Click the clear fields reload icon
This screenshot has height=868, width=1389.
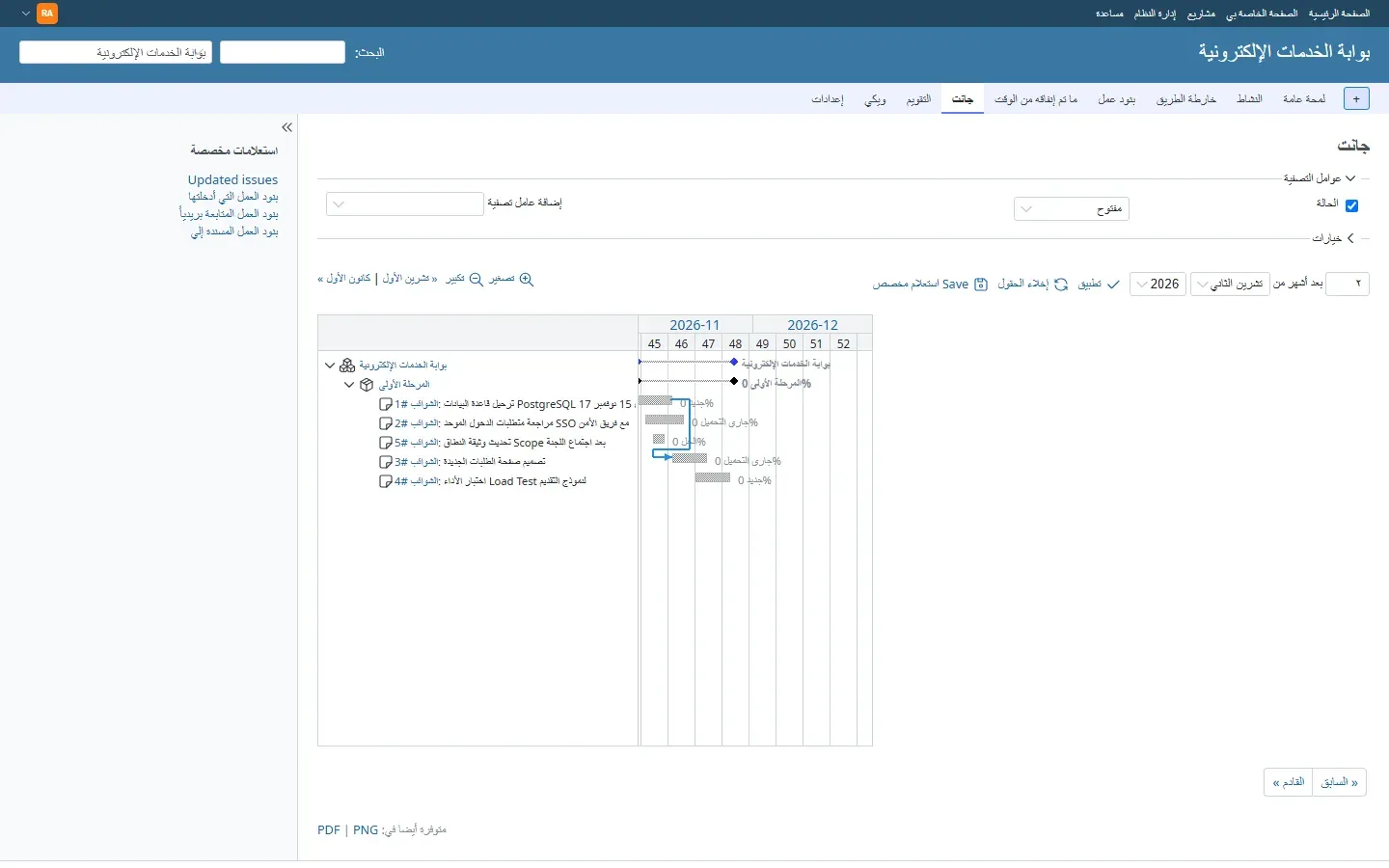[1061, 285]
